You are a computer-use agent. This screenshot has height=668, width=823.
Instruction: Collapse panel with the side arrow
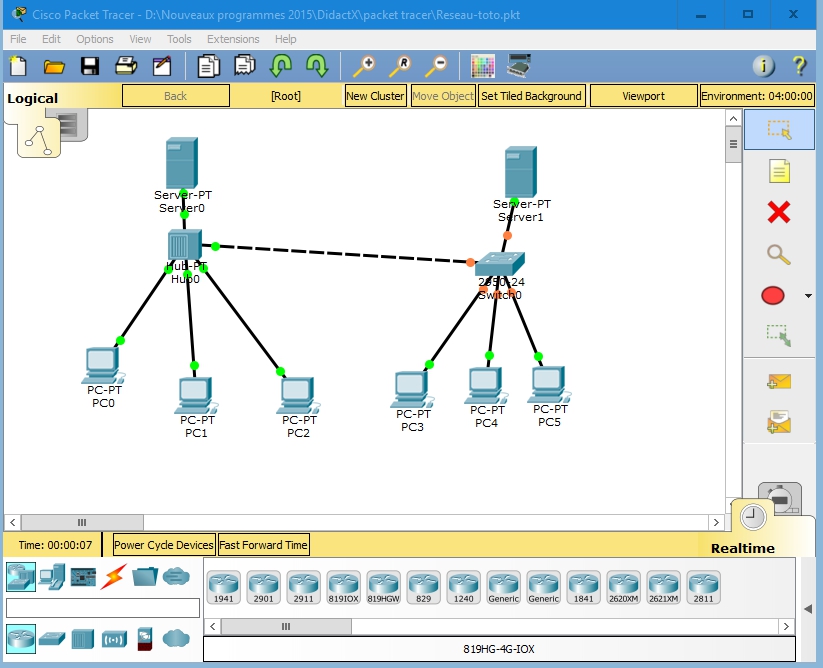pos(808,609)
